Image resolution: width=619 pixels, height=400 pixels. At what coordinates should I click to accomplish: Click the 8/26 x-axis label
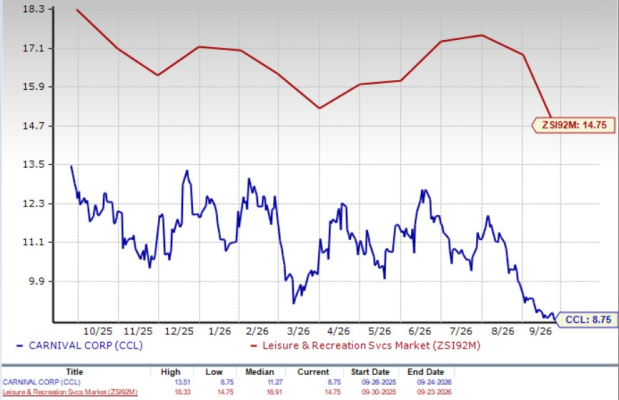pyautogui.click(x=503, y=331)
